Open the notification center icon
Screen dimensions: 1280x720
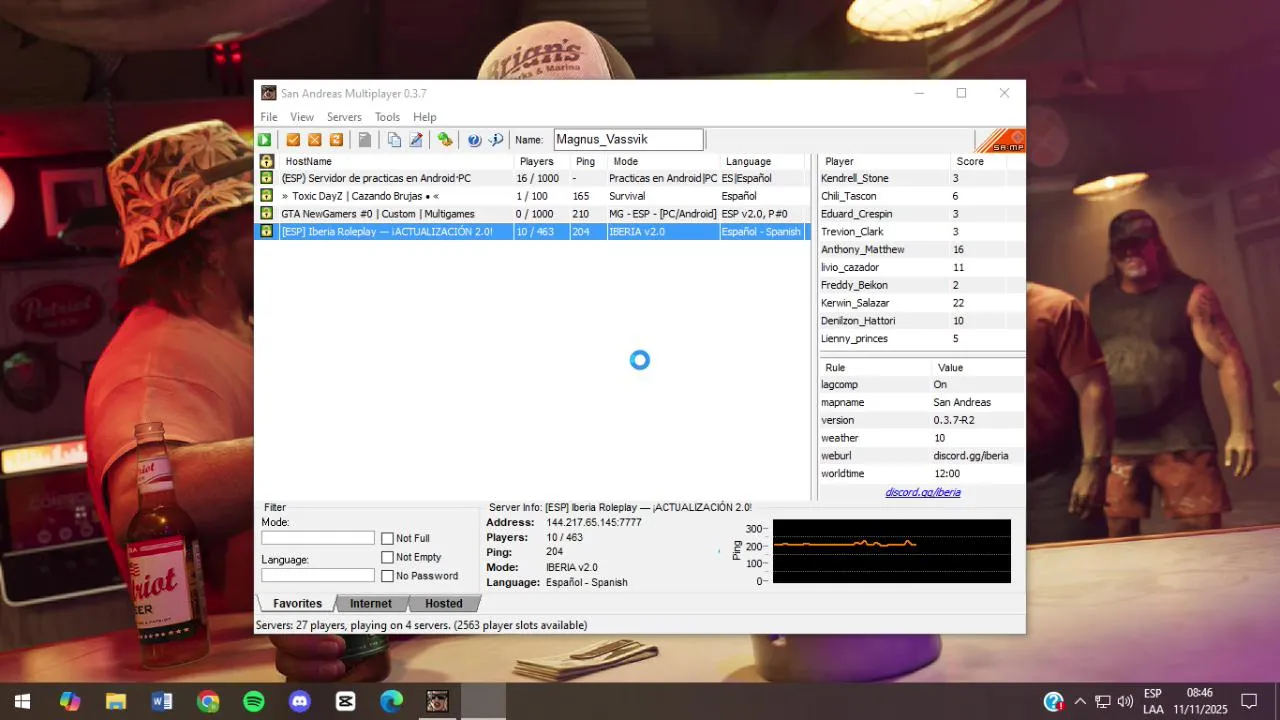point(1249,701)
